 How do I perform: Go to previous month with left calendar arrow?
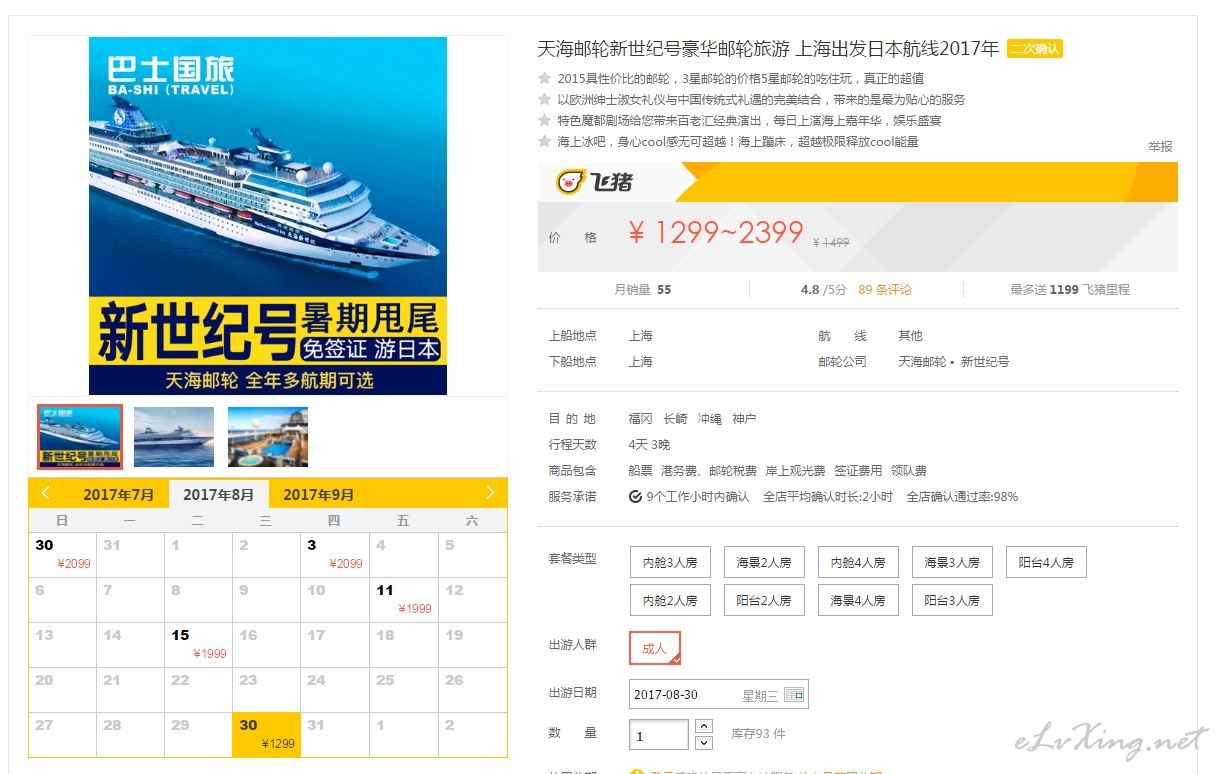click(x=46, y=493)
